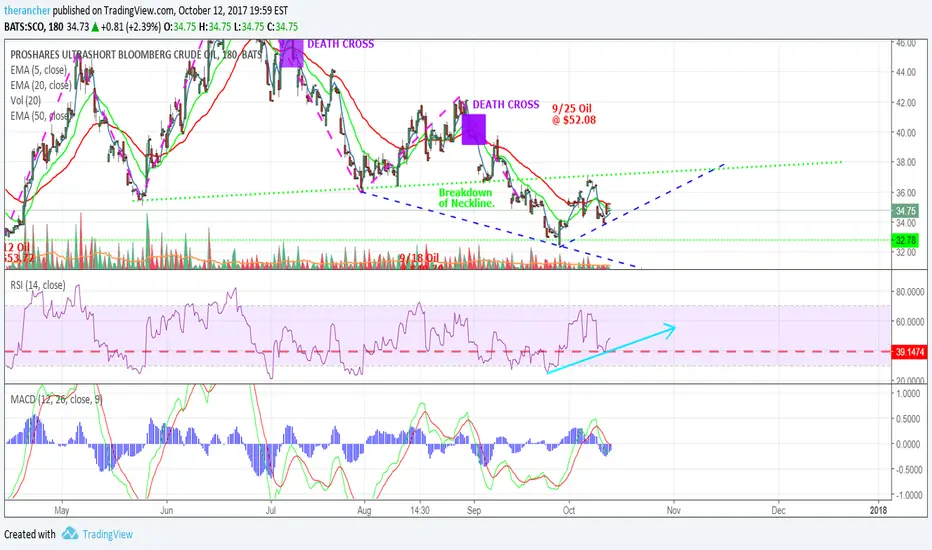Click the first purple DEATH CROSS label near July

(341, 44)
